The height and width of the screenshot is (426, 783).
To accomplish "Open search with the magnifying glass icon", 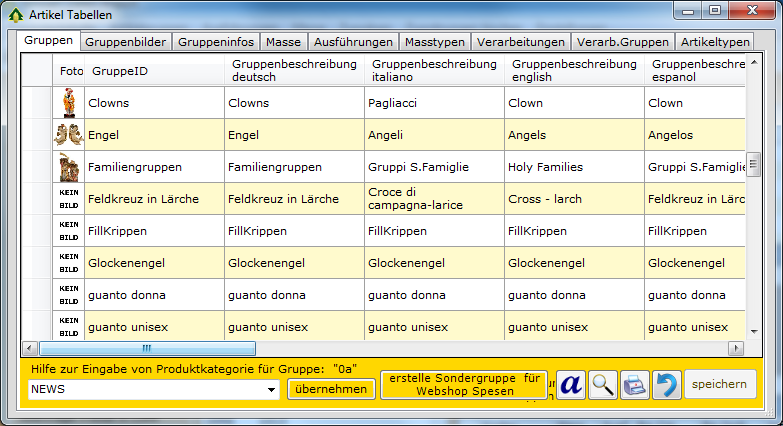I will 602,385.
